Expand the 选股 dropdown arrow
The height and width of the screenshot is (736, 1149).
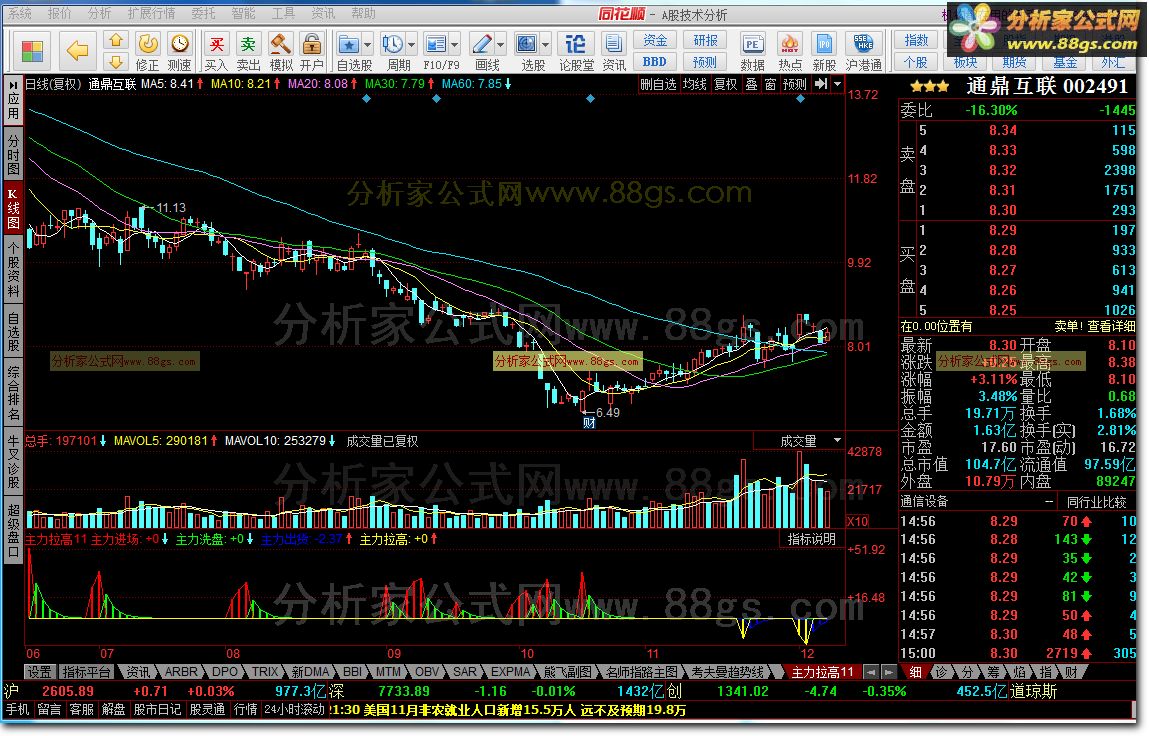click(x=545, y=45)
